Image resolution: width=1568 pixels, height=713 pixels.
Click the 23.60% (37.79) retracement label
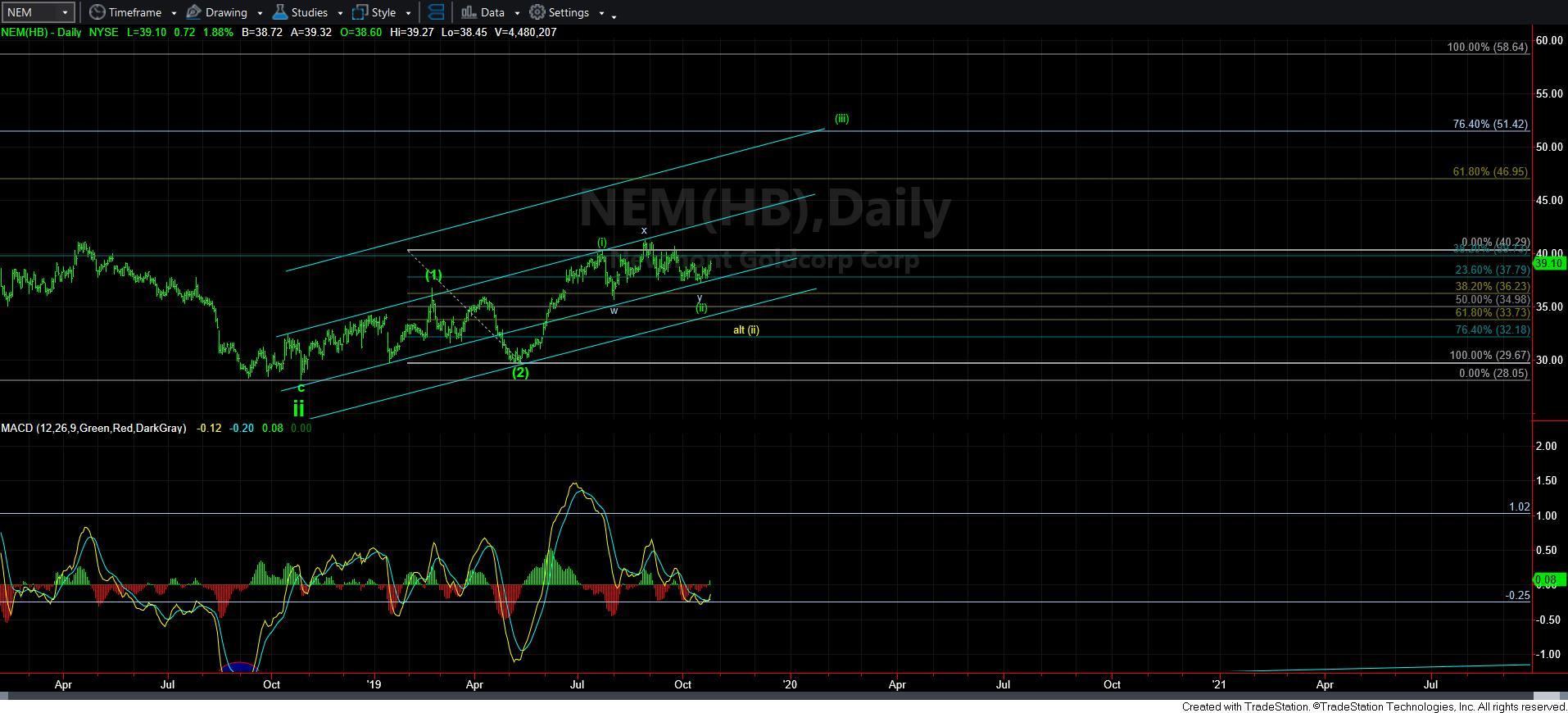(x=1491, y=270)
